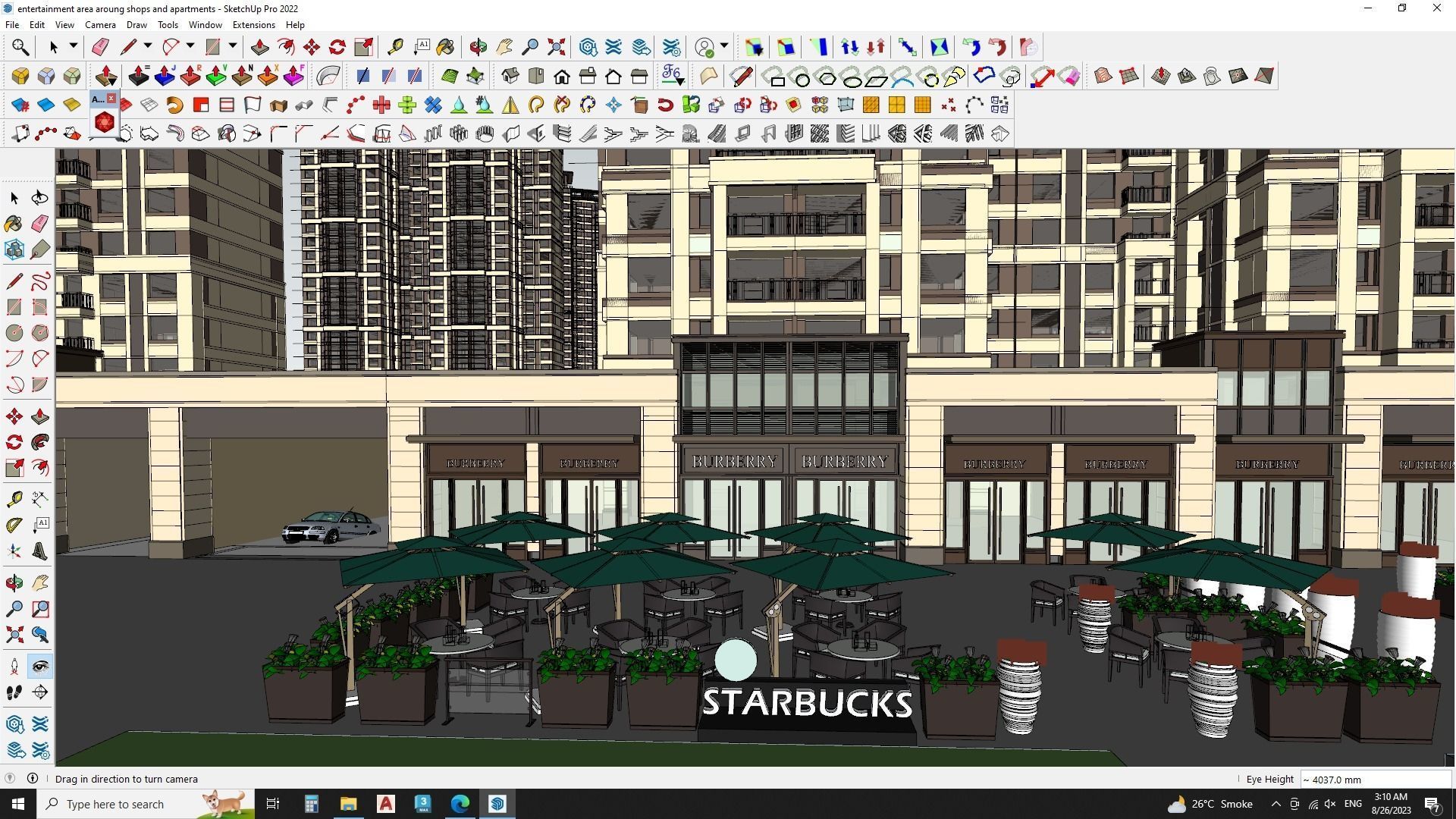Image resolution: width=1456 pixels, height=819 pixels.
Task: Open the Draw menu
Action: click(136, 24)
